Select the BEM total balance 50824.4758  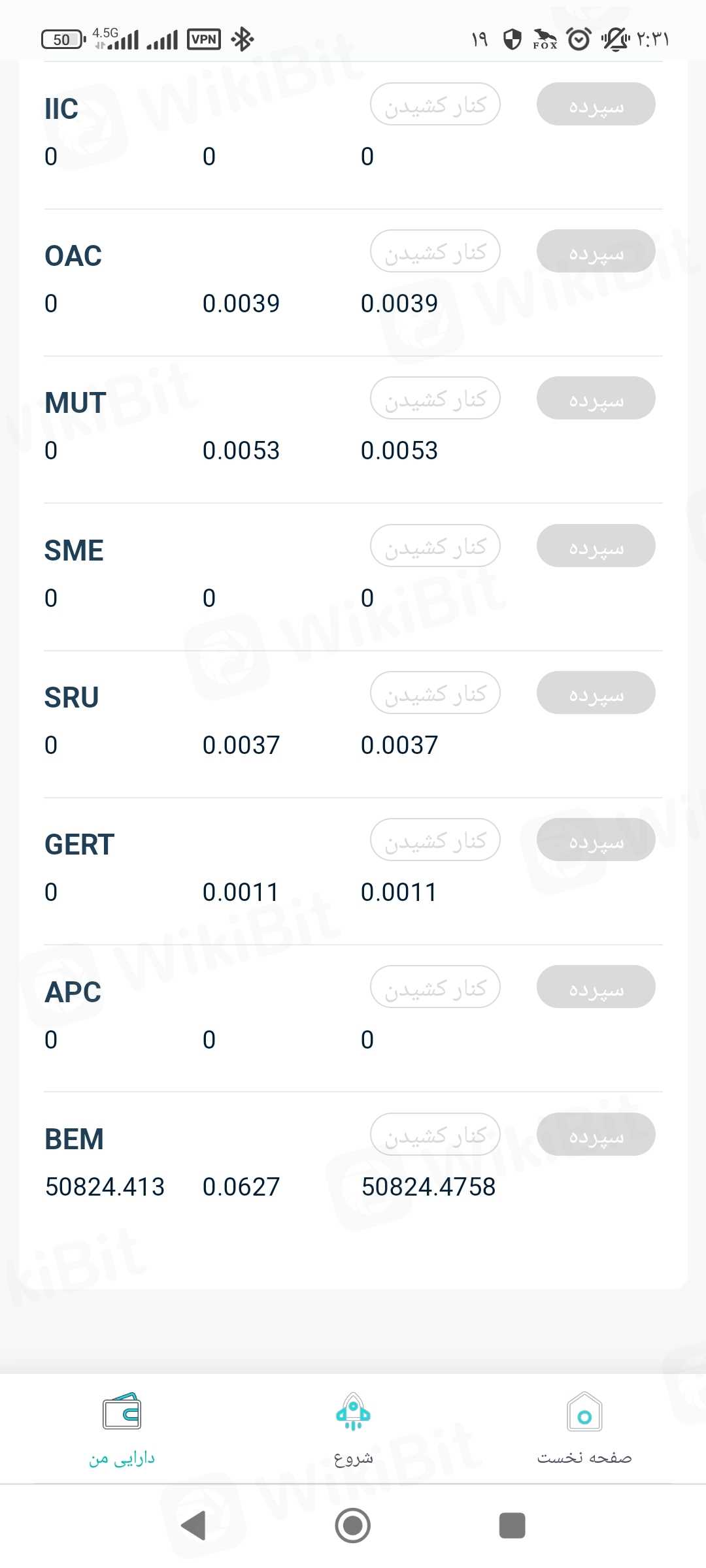[x=428, y=1186]
